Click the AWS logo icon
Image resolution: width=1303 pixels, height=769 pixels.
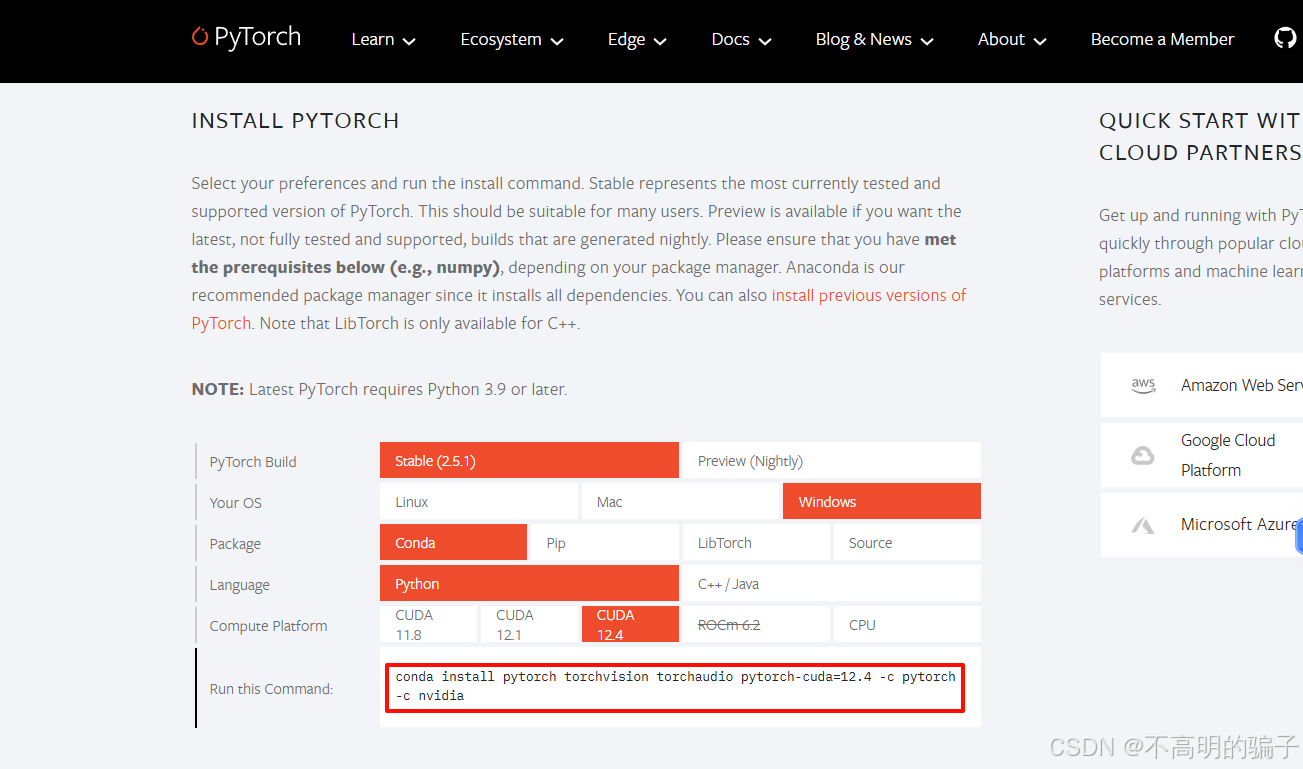[x=1143, y=385]
